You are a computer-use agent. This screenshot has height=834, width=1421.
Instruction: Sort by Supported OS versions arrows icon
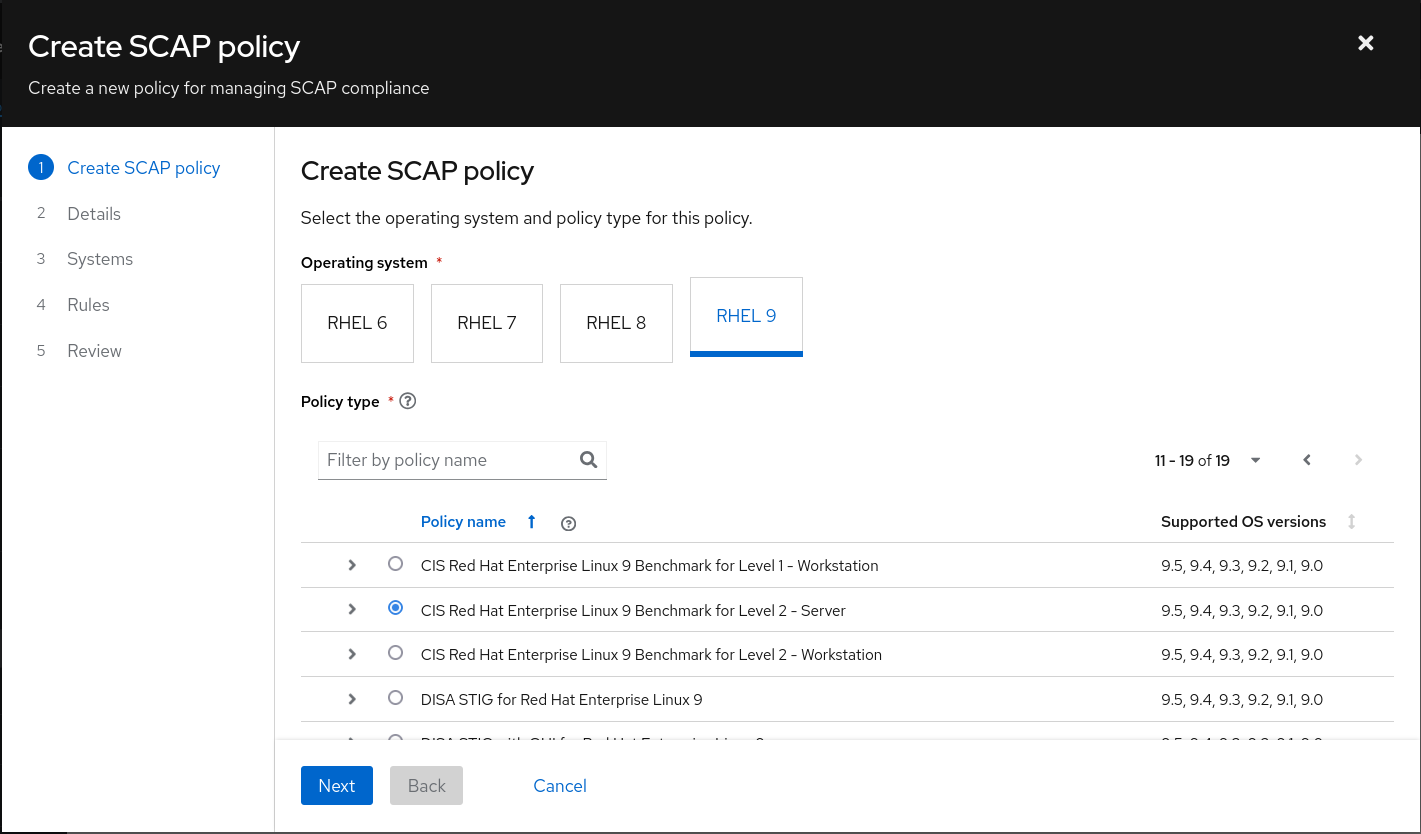[1351, 522]
